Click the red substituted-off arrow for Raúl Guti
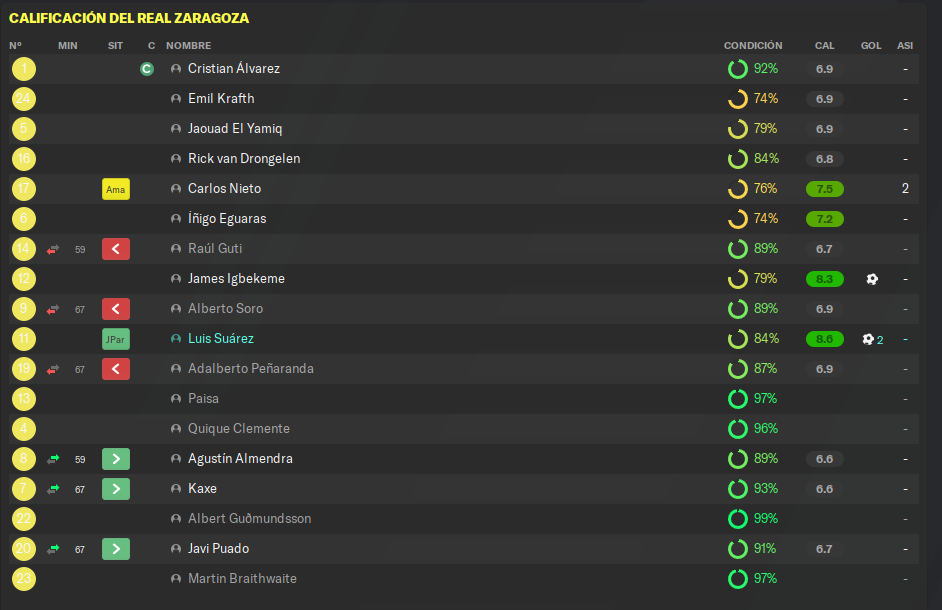 coord(116,249)
